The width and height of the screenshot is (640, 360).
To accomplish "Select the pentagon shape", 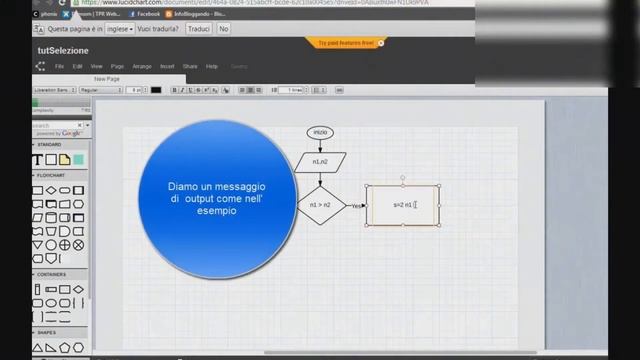I will pos(64,348).
